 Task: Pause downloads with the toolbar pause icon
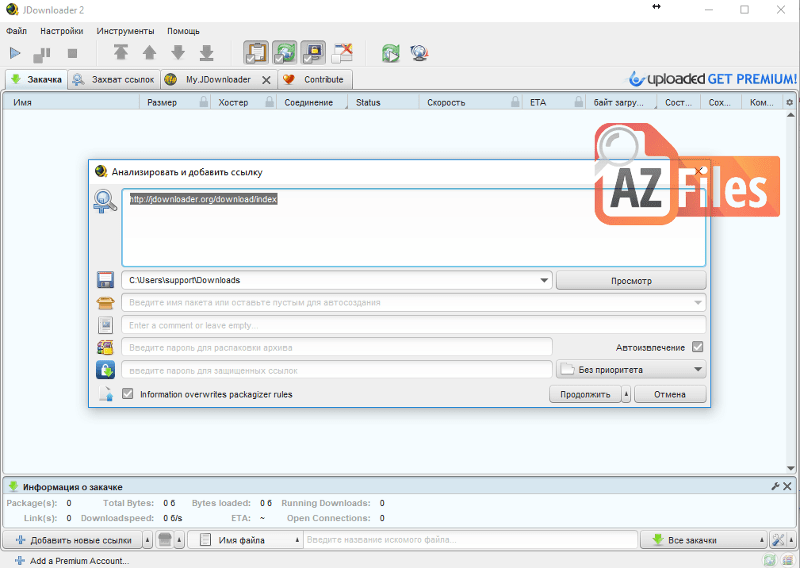(42, 54)
